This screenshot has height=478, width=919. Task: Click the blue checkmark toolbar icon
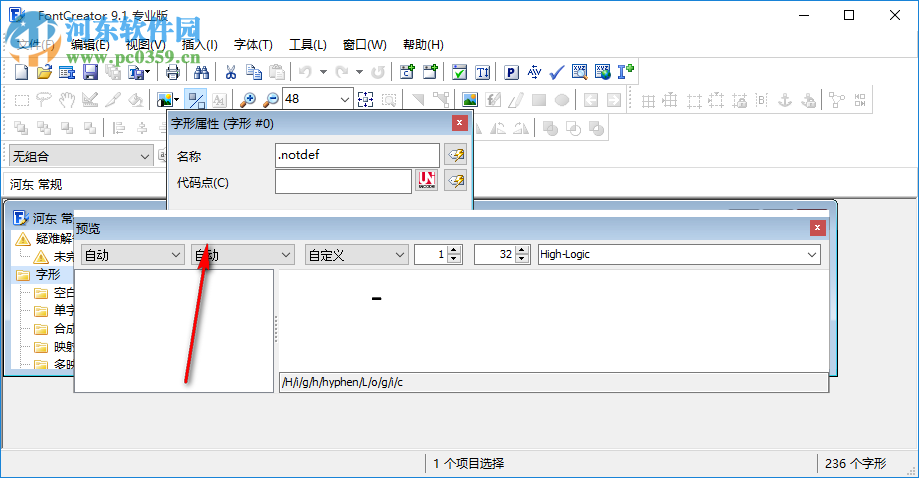[x=557, y=72]
